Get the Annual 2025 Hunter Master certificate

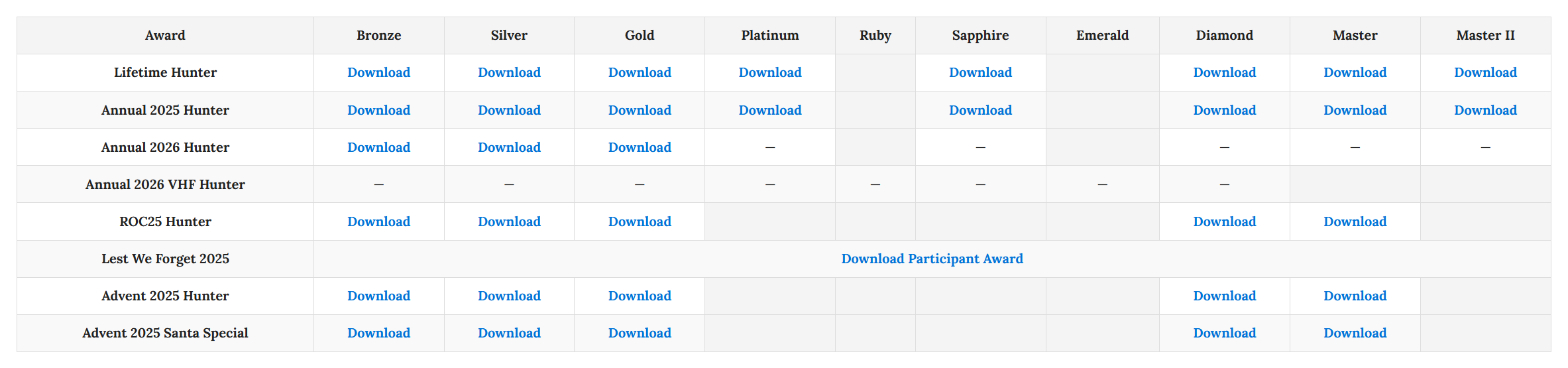1355,110
